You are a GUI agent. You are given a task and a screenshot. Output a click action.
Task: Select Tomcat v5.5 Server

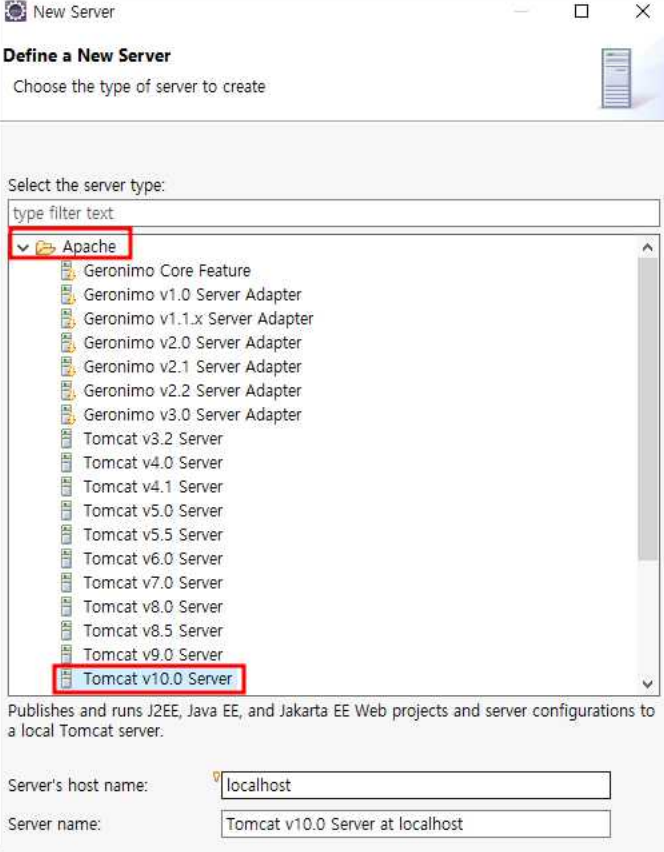tap(153, 535)
